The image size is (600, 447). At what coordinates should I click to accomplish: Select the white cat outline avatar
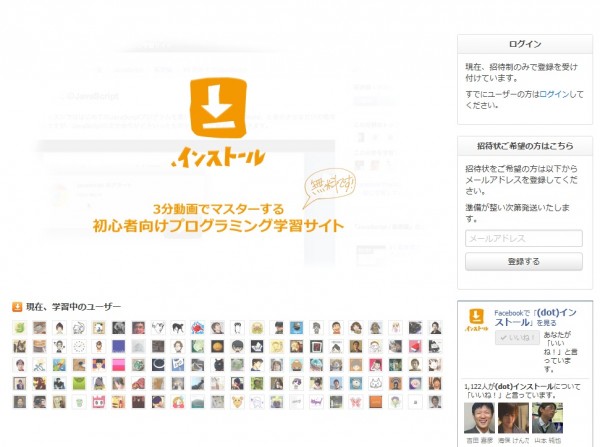376,383
